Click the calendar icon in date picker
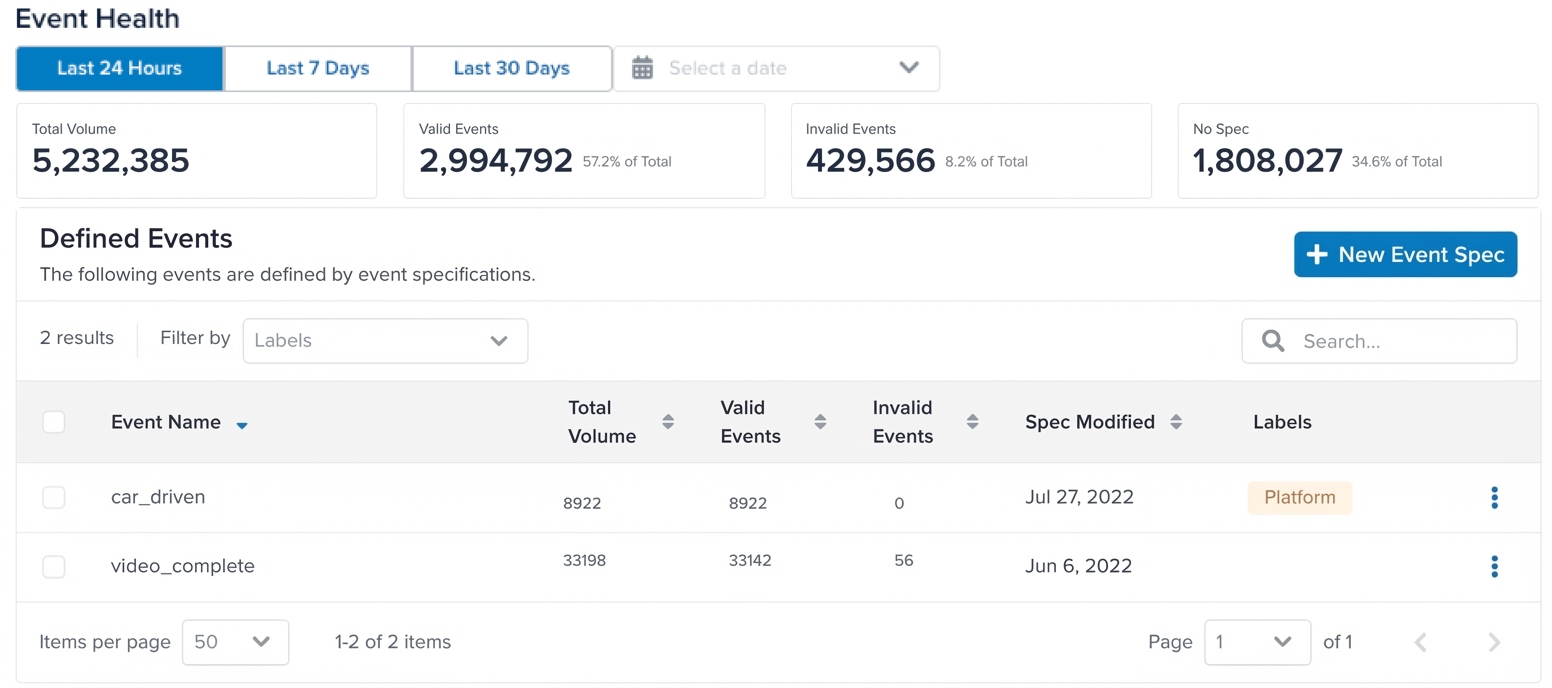The width and height of the screenshot is (1552, 688). [643, 68]
